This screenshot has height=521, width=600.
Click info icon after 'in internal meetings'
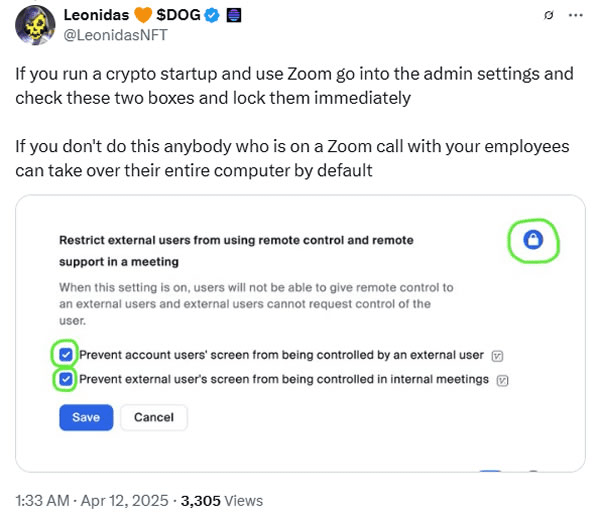(x=503, y=379)
